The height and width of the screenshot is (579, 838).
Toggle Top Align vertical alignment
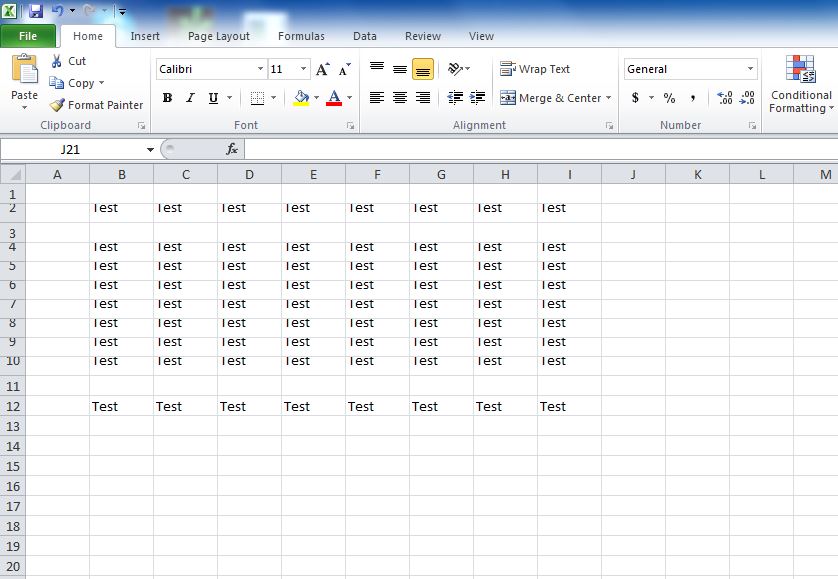click(377, 68)
